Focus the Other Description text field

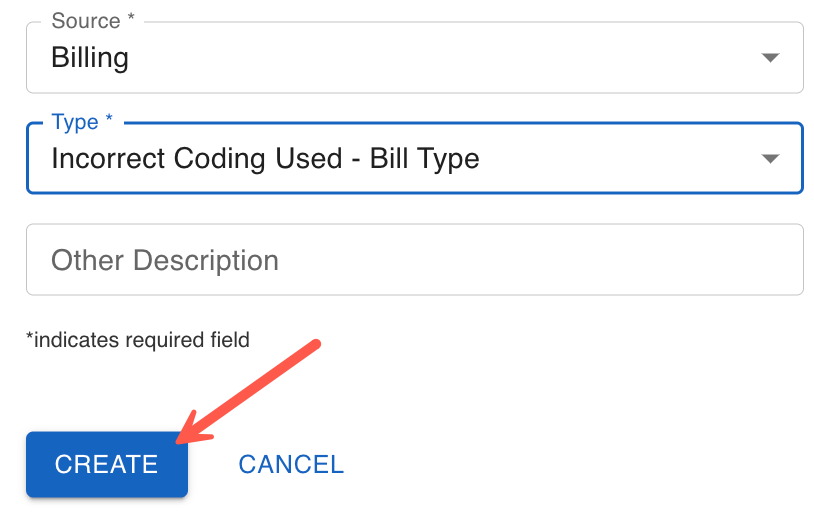click(x=414, y=260)
